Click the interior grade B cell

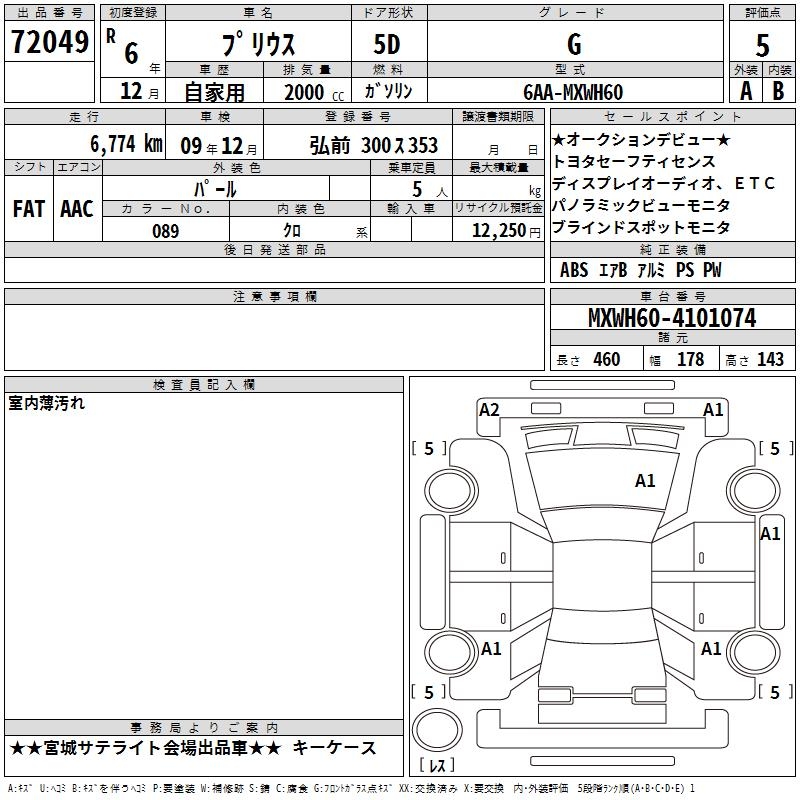point(779,91)
